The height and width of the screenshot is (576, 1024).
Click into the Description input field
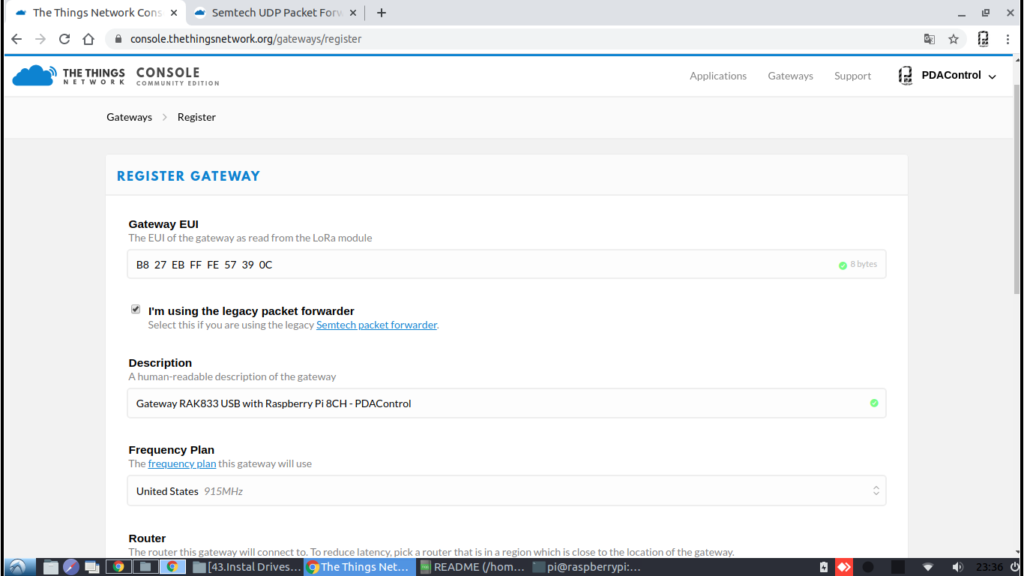506,403
